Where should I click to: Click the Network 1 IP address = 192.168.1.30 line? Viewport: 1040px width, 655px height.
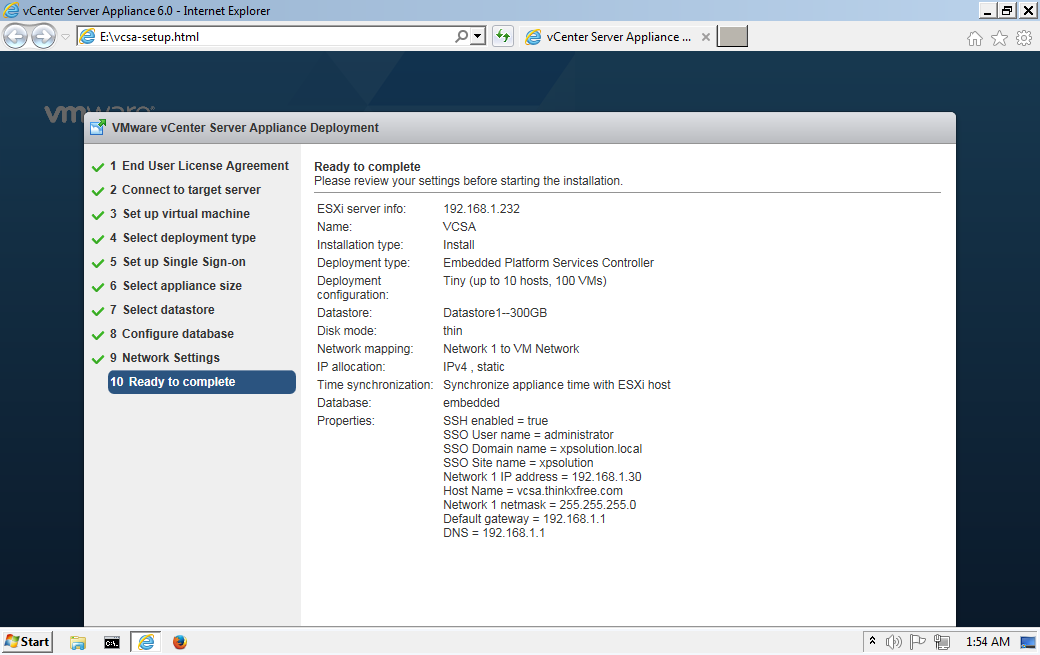pyautogui.click(x=542, y=477)
